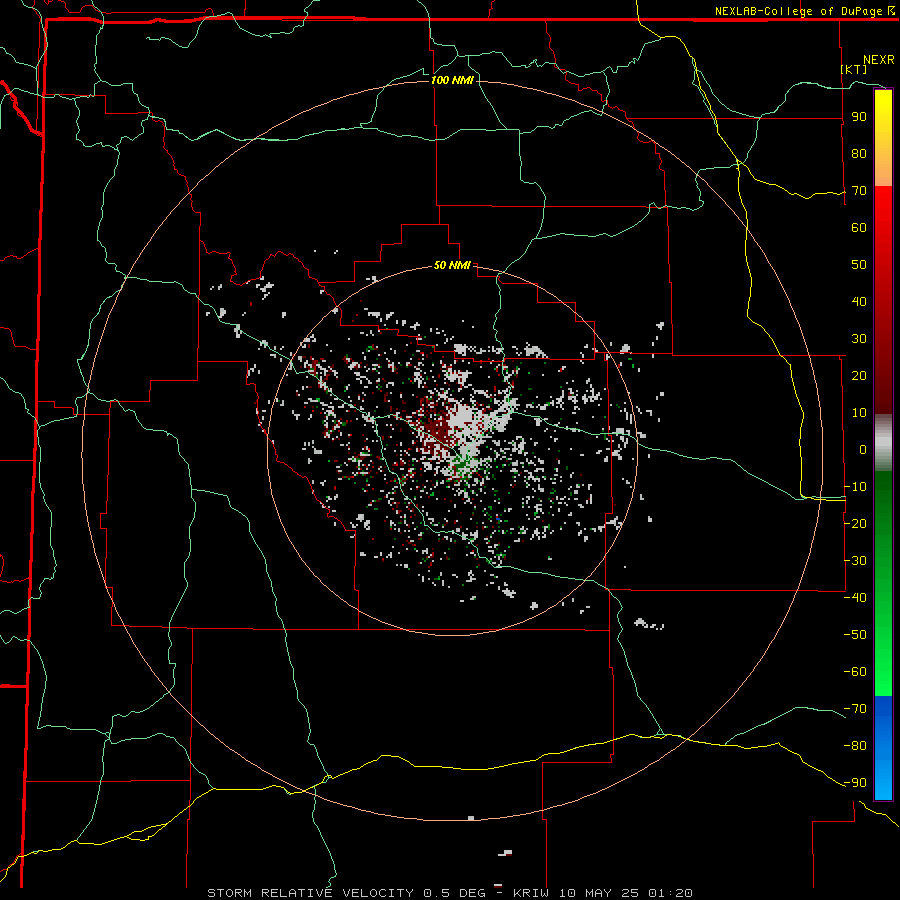This screenshot has height=900, width=900.
Task: Click the 80 colorbar label
Action: 859,153
